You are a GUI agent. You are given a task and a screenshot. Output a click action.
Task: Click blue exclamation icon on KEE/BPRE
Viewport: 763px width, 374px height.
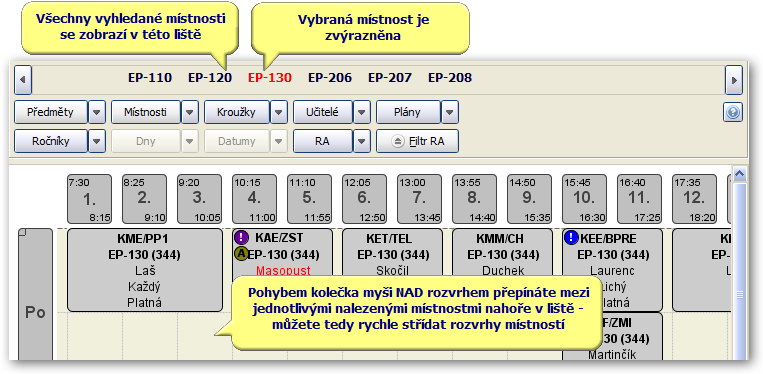[x=571, y=237]
